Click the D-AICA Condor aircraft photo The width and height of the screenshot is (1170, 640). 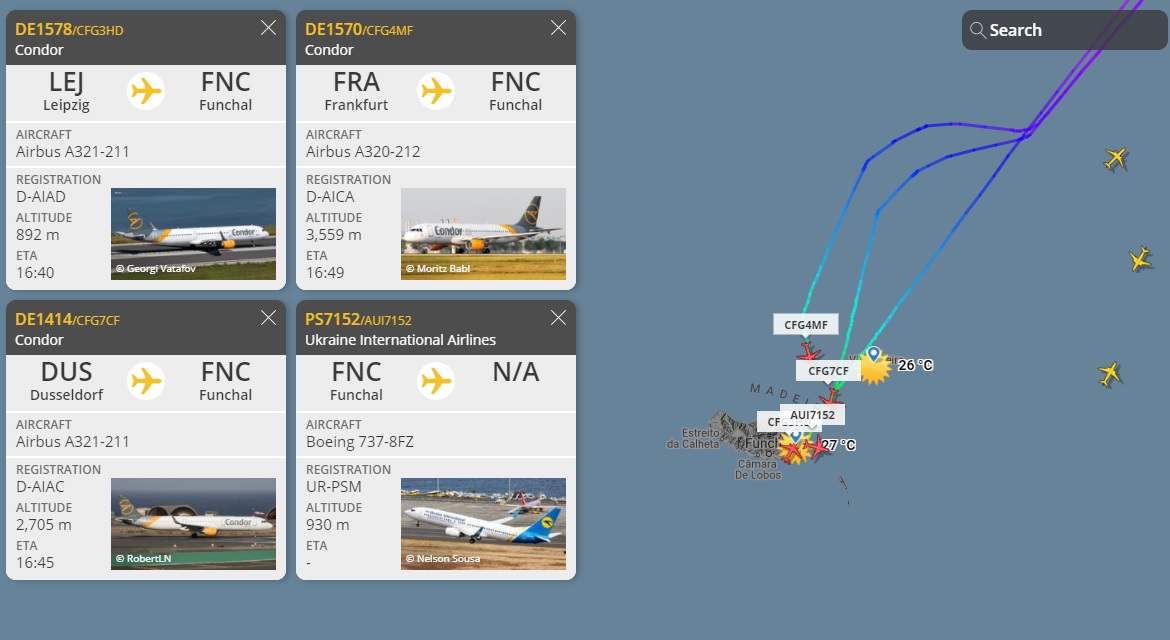tap(483, 234)
